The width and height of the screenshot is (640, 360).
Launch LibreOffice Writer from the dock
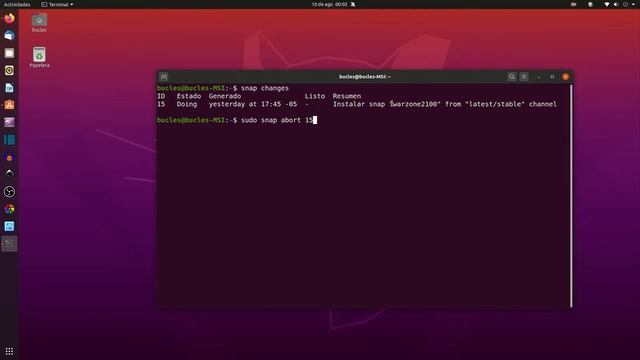[9, 88]
